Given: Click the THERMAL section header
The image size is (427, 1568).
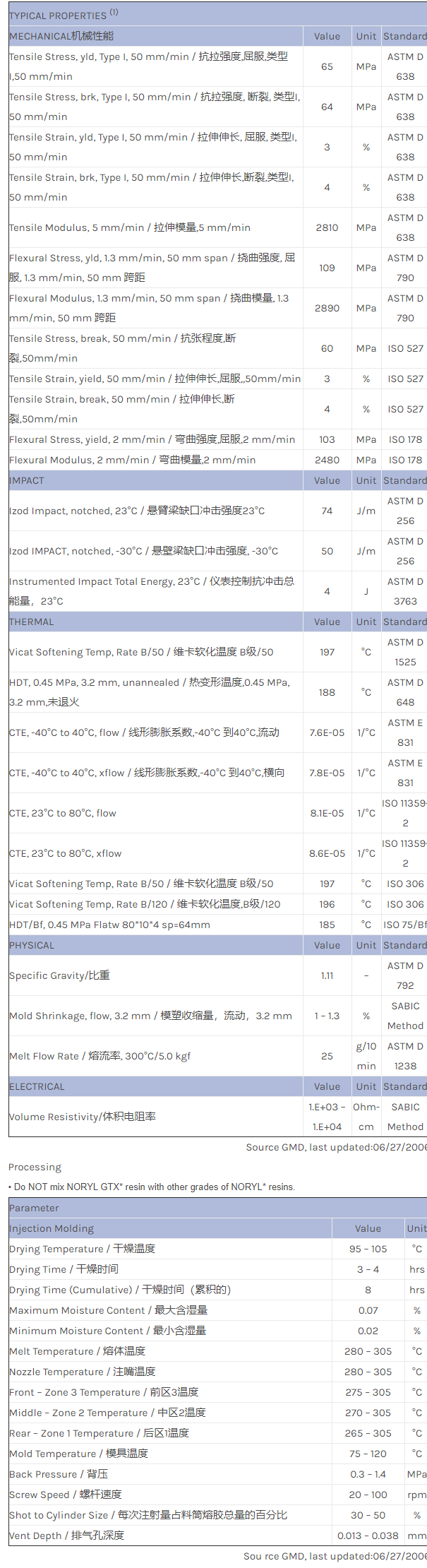Looking at the screenshot, I should point(31,622).
